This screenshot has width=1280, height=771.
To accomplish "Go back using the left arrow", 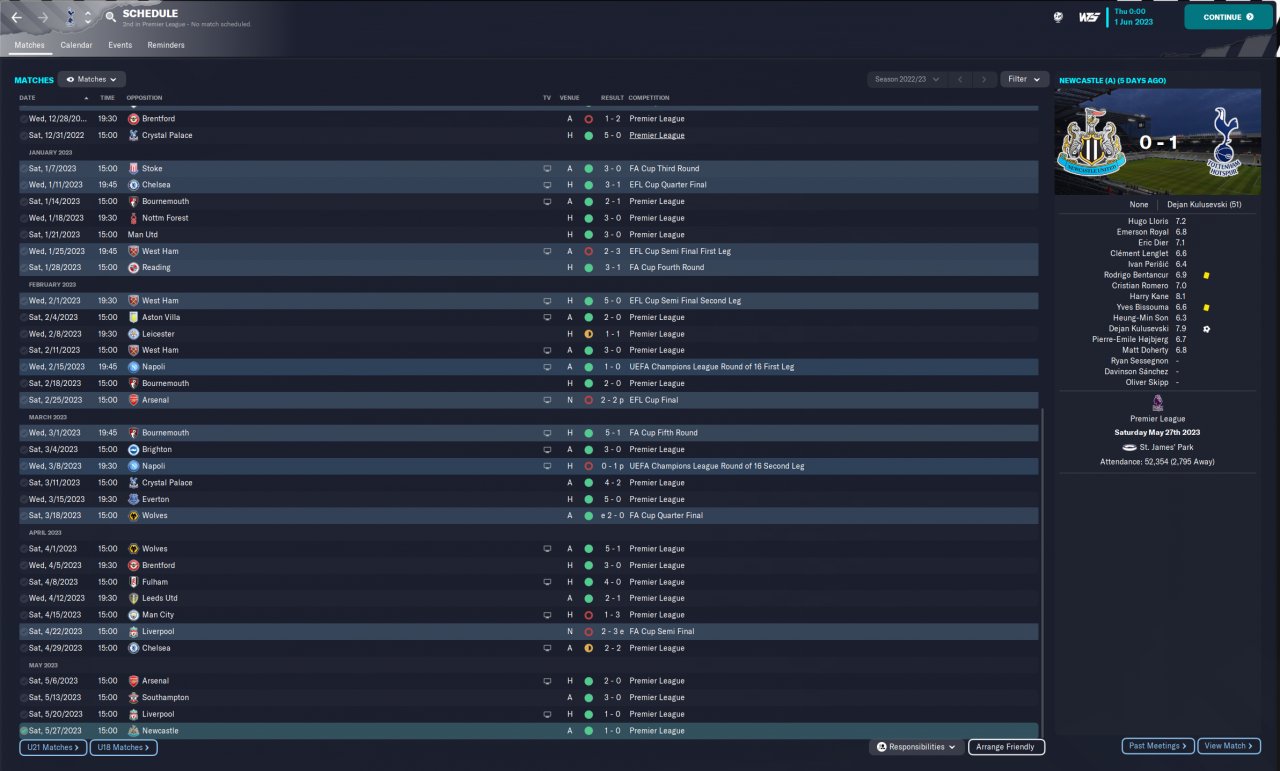I will point(17,17).
